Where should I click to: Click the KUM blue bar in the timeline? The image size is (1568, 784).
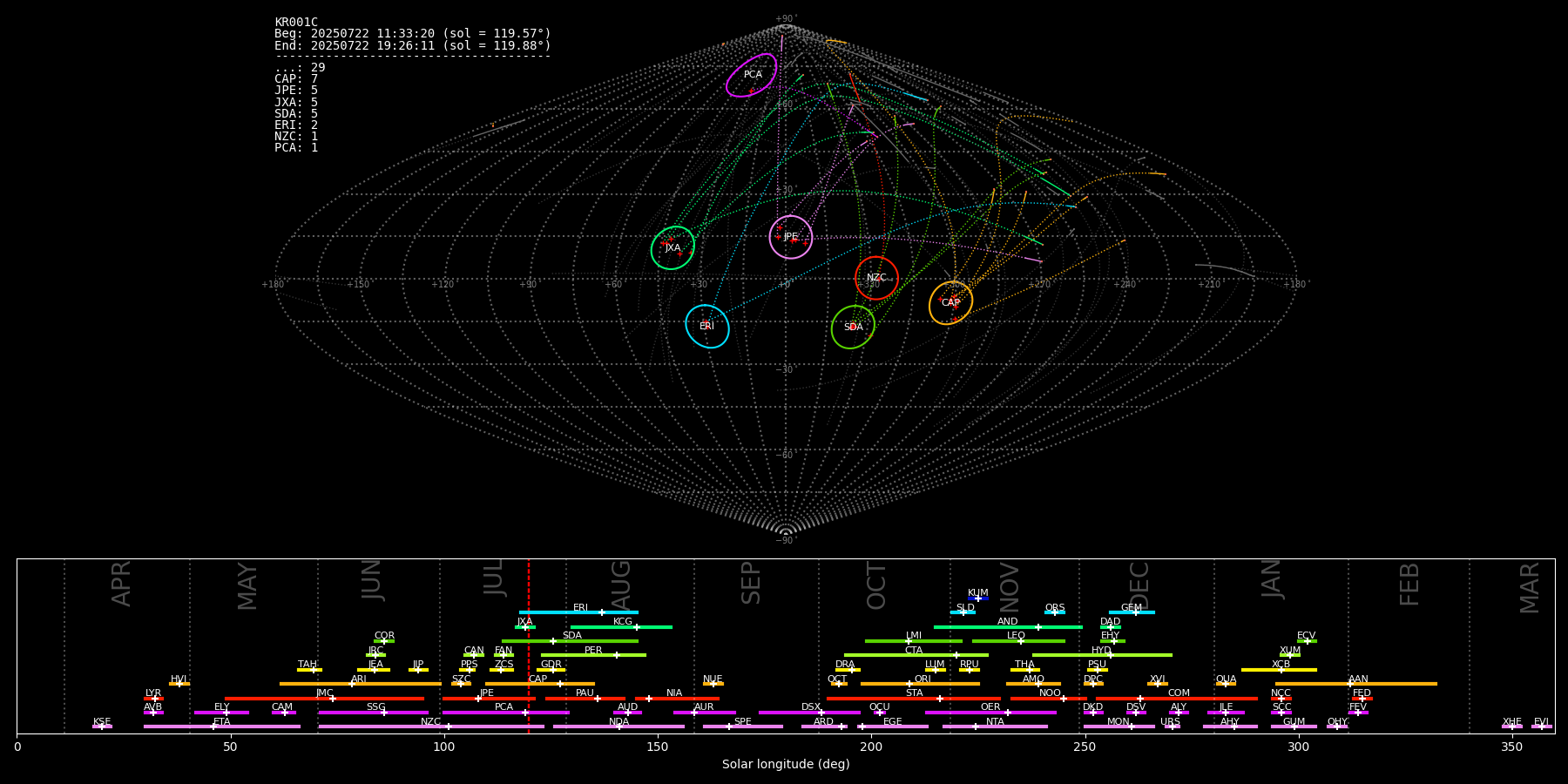click(978, 598)
